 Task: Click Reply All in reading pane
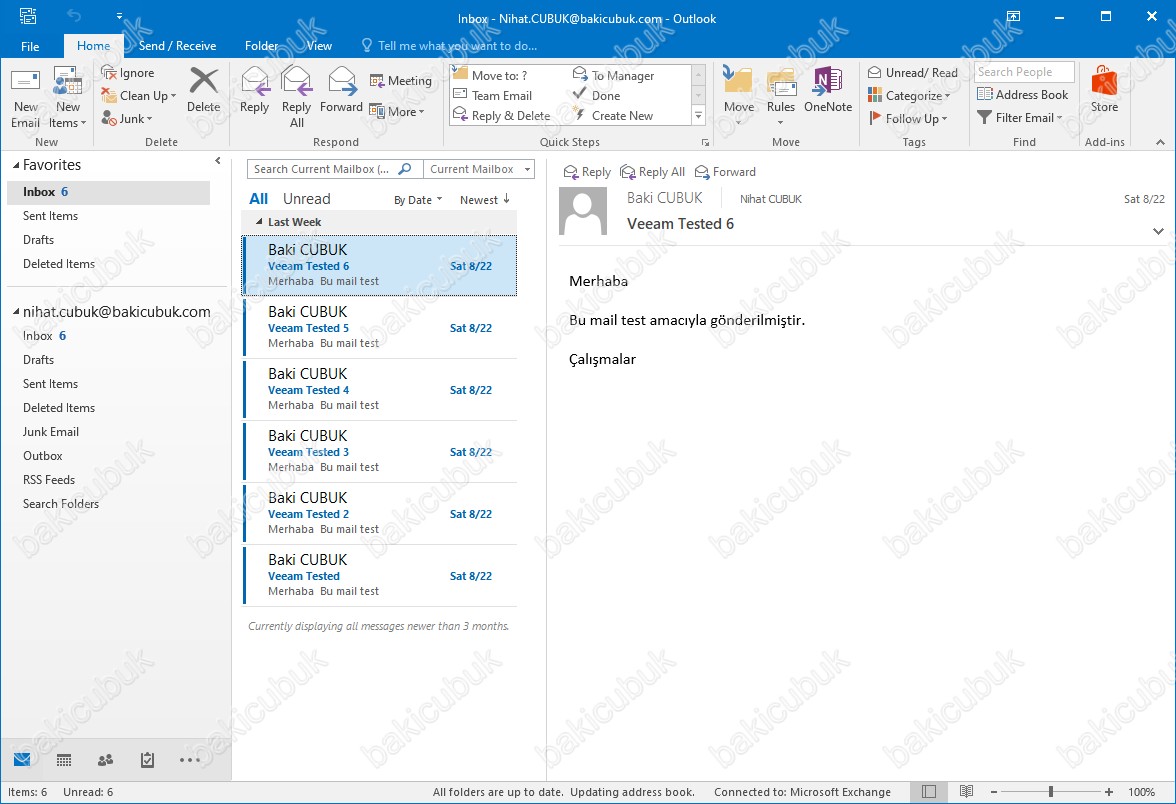[x=653, y=172]
